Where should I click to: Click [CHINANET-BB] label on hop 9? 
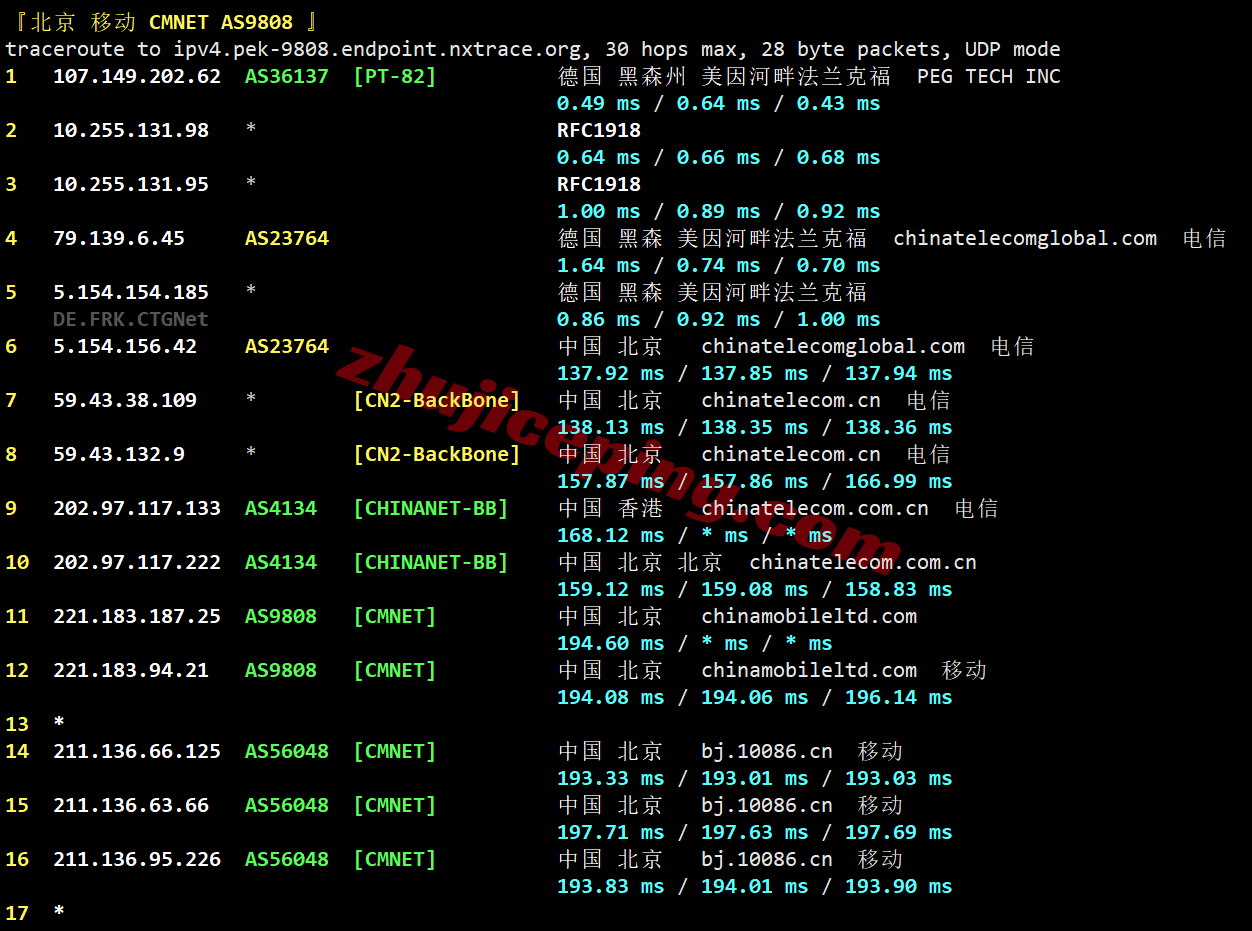[x=431, y=508]
